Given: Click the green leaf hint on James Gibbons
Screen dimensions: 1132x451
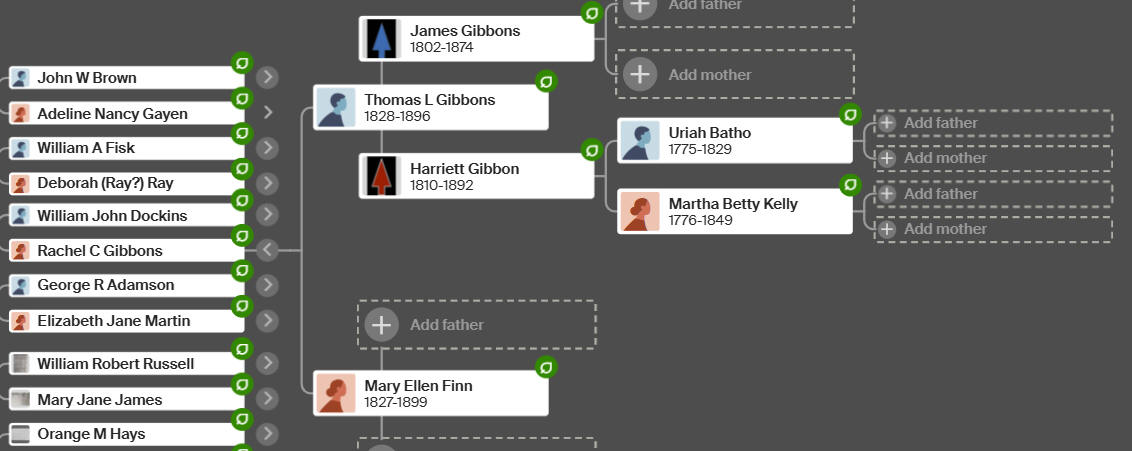Looking at the screenshot, I should pos(592,12).
